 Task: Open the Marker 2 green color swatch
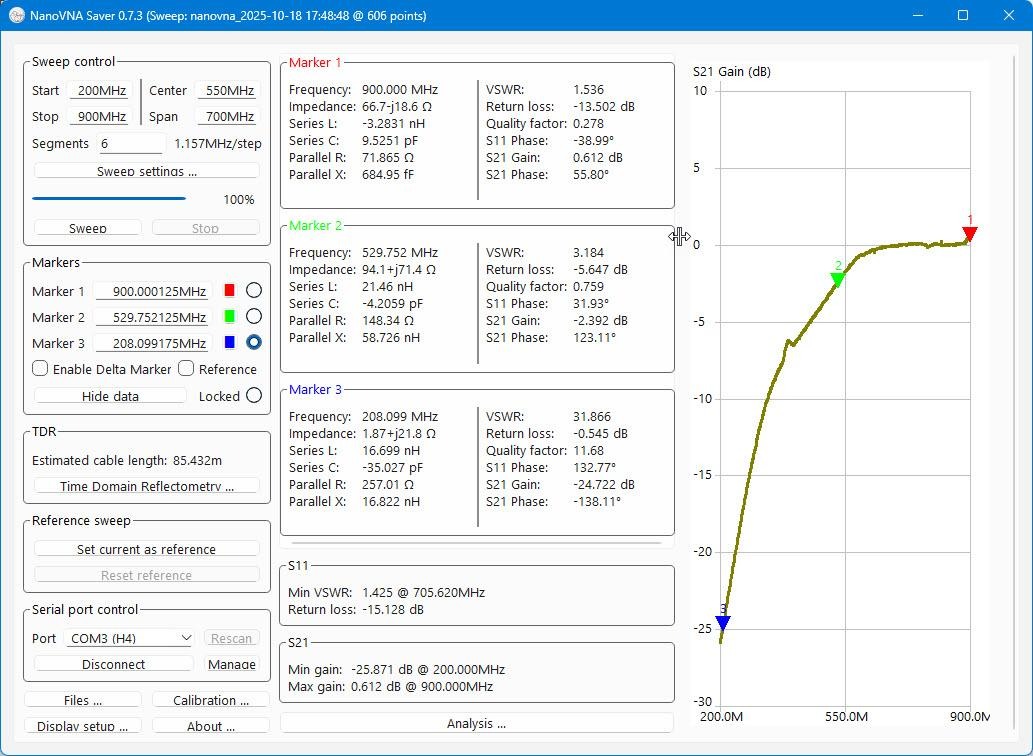coord(229,317)
